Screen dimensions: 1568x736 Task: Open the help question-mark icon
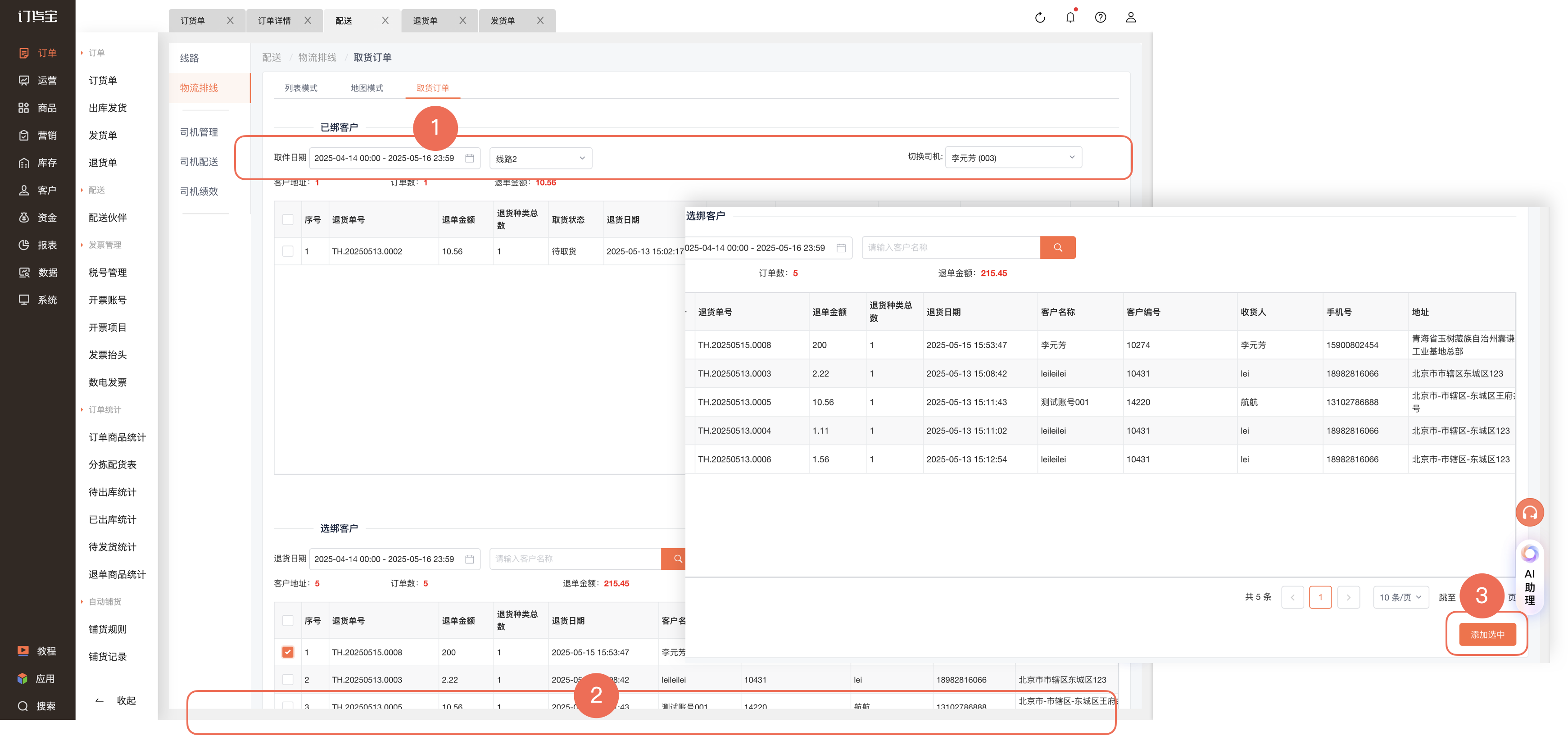coord(1101,18)
